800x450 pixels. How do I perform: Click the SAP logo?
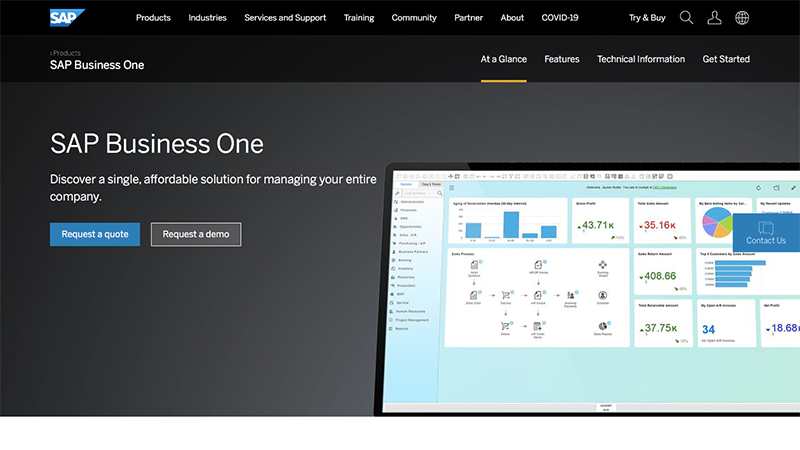coord(67,17)
